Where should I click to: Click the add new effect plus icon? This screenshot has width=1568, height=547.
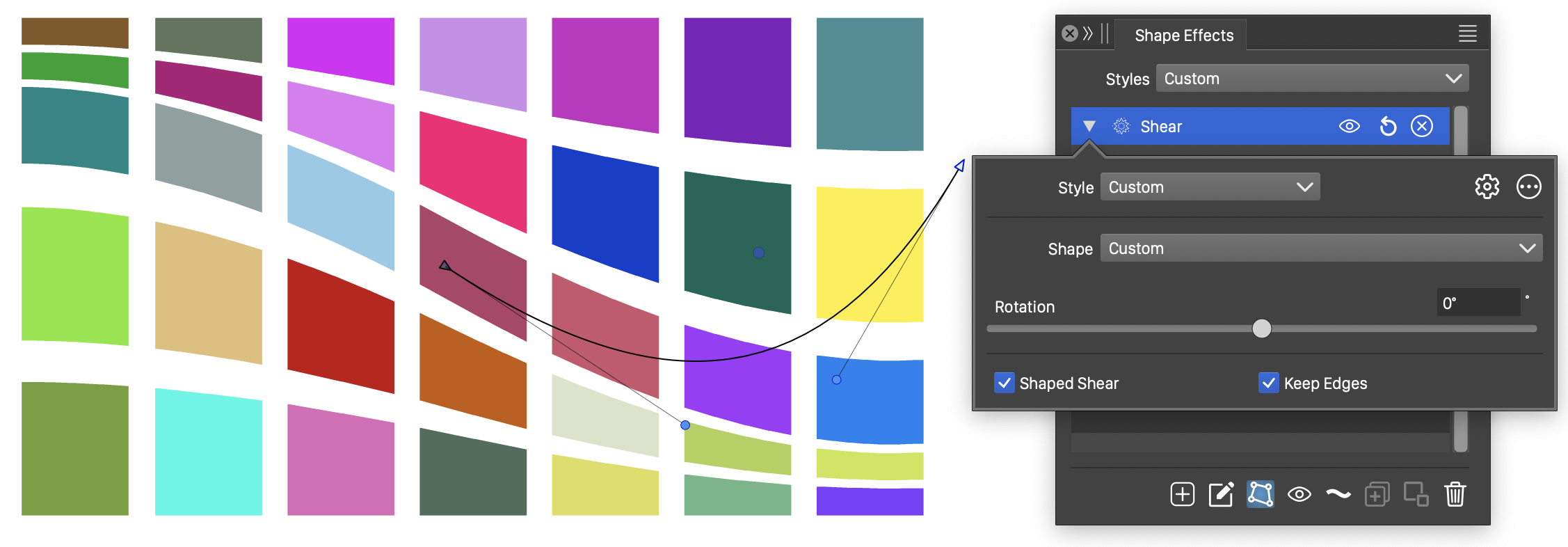(1182, 494)
